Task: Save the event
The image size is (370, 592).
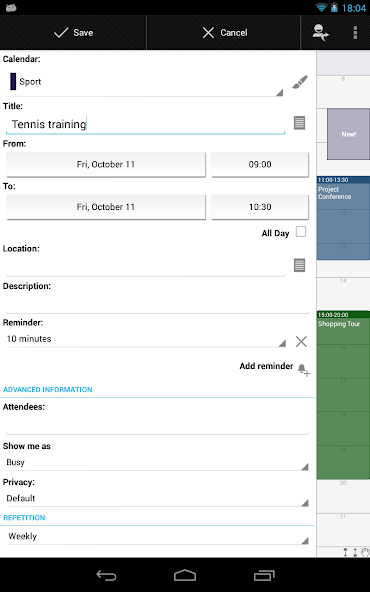Action: pyautogui.click(x=73, y=32)
